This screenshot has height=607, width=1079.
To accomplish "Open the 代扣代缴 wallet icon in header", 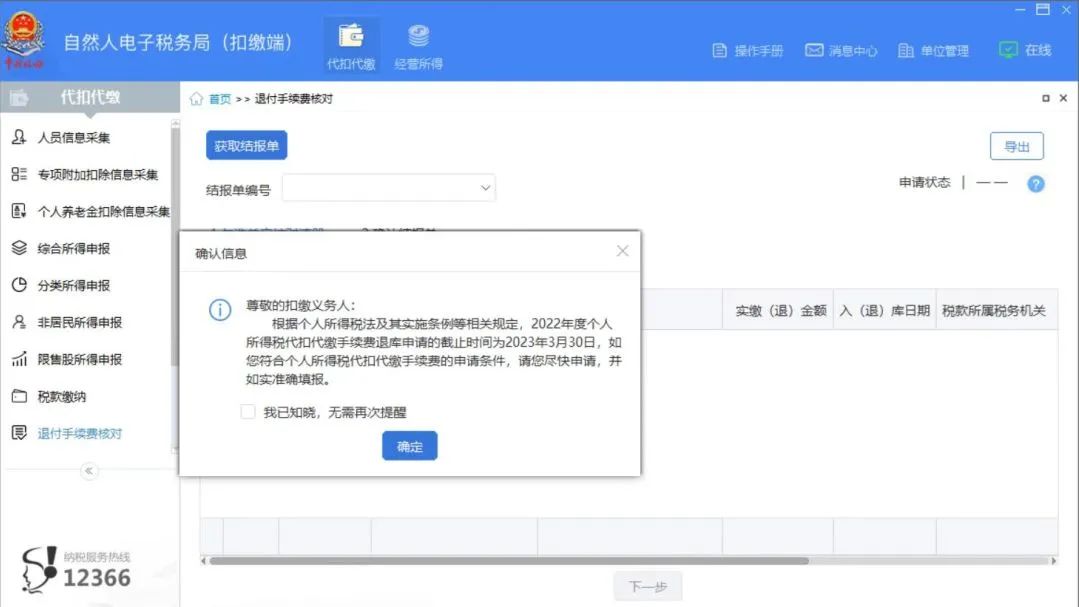I will click(351, 36).
